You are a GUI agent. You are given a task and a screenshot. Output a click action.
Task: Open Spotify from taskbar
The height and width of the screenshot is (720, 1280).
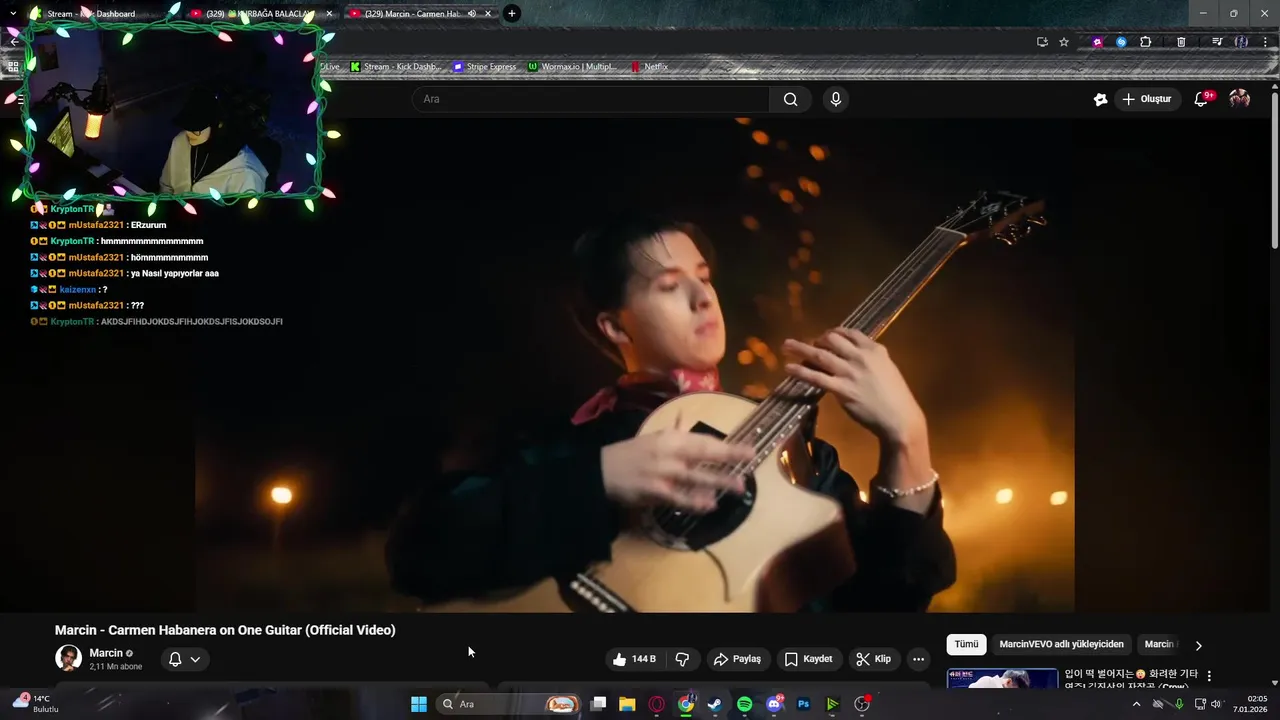(x=744, y=704)
